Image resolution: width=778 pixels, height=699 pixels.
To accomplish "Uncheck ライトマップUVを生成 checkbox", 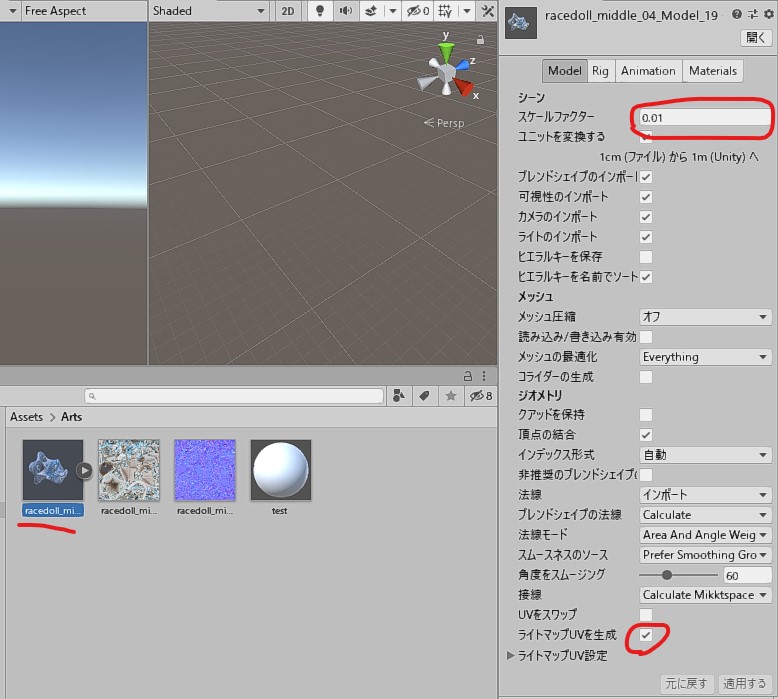I will tap(646, 635).
